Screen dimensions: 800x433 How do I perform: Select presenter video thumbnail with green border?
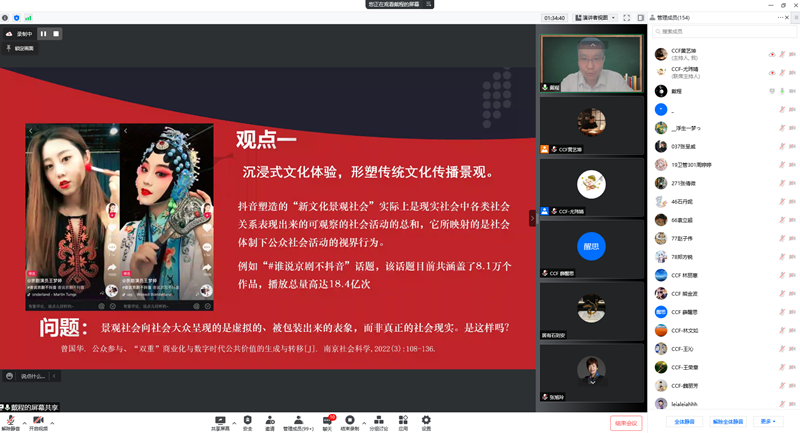592,64
